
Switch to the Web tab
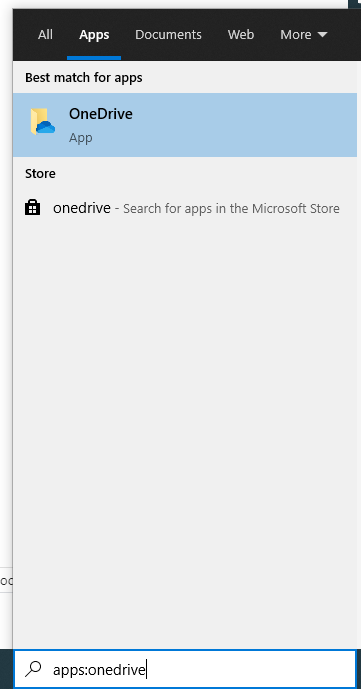tap(241, 34)
